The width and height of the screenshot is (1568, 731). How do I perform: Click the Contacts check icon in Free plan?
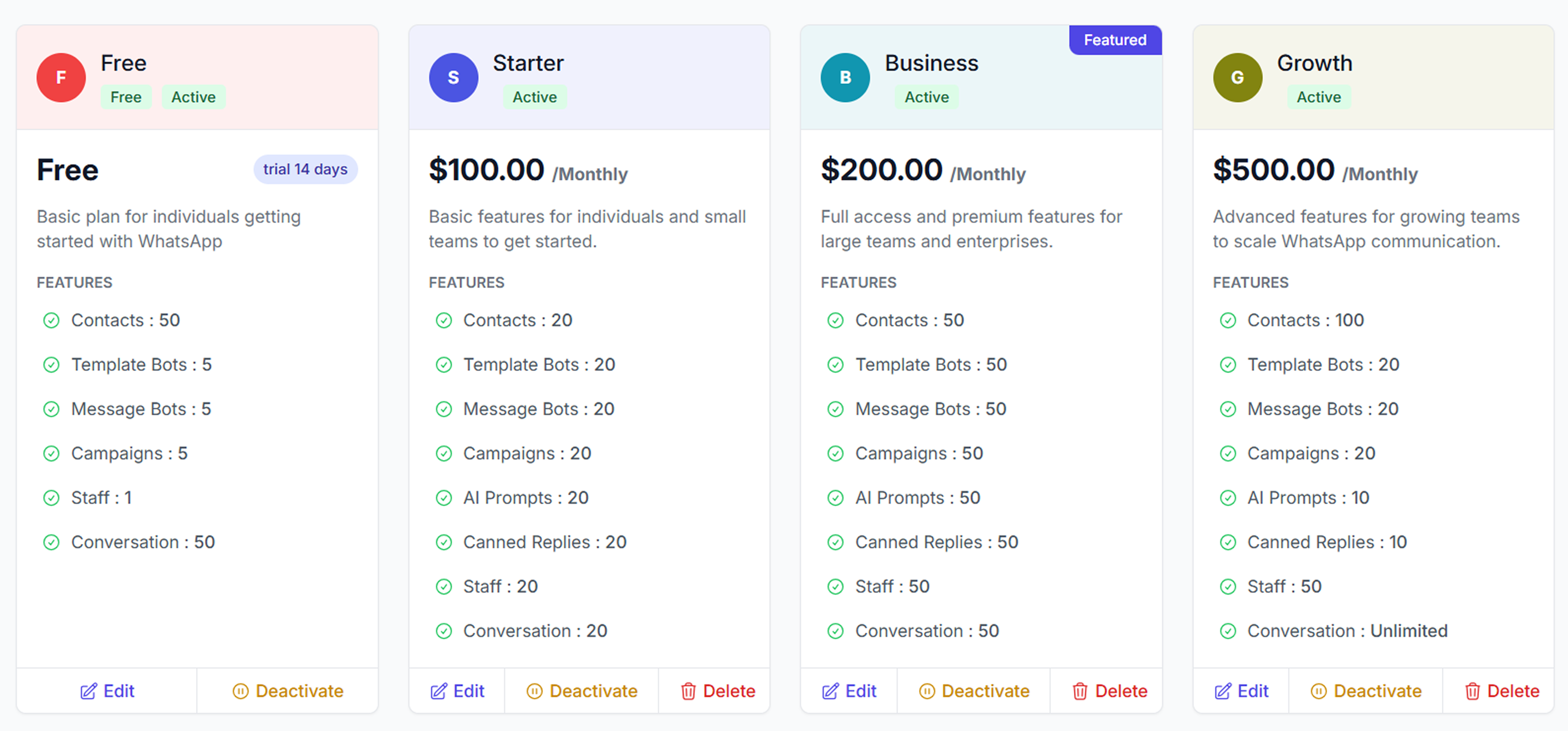tap(52, 320)
